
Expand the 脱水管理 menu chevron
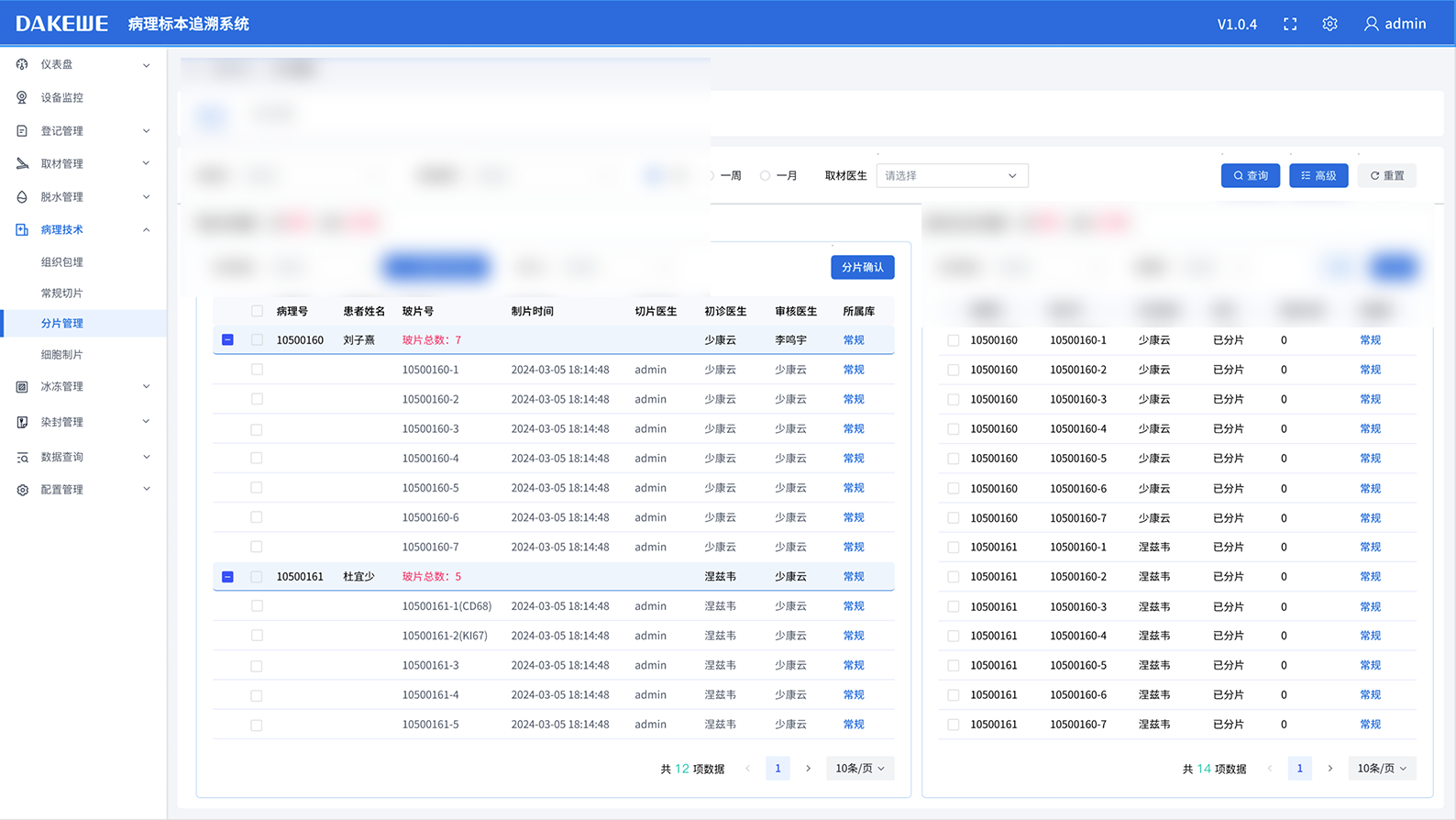(x=146, y=197)
